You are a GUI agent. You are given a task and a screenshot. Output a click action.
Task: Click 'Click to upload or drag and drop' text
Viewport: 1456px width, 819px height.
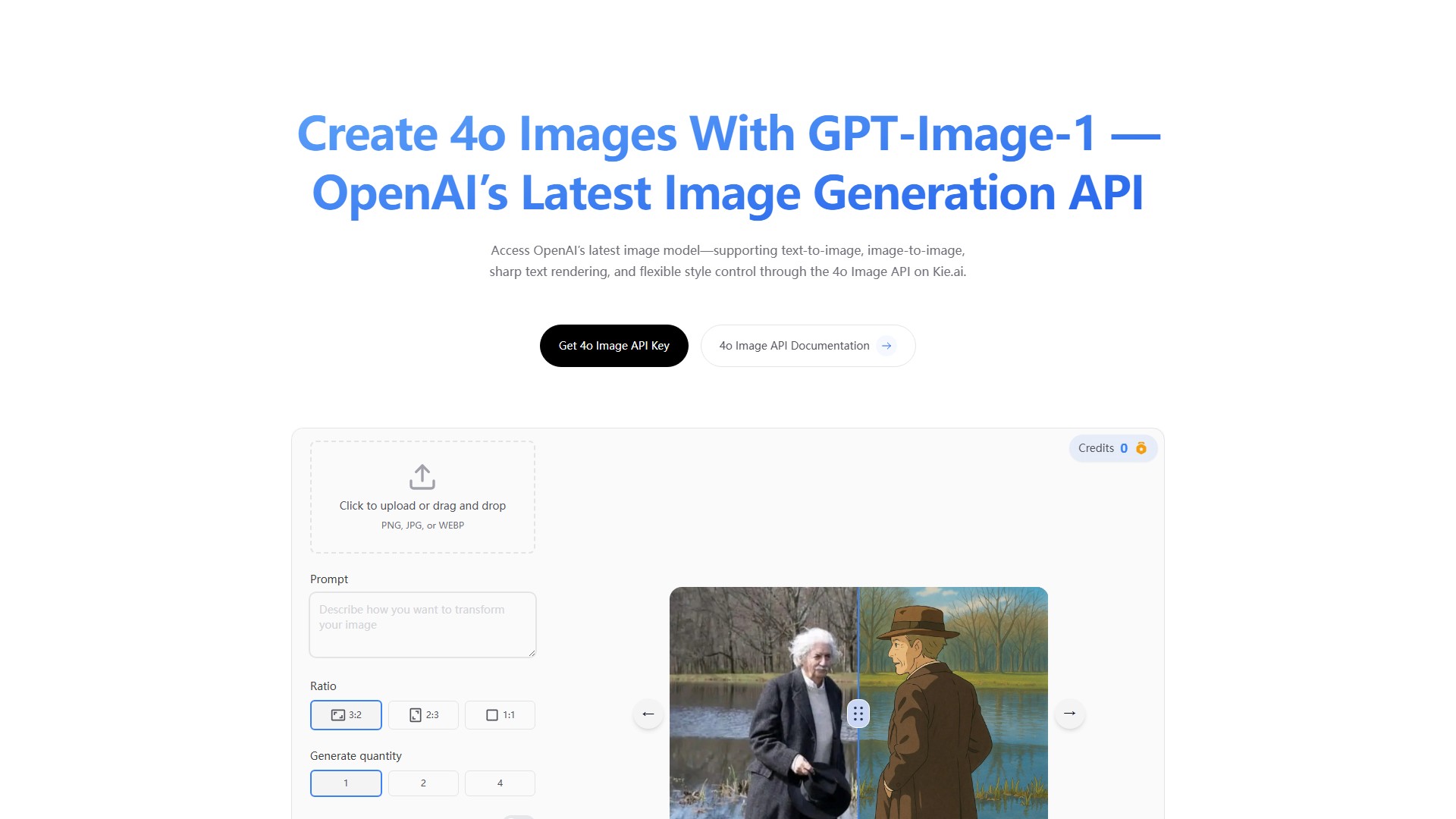point(422,506)
